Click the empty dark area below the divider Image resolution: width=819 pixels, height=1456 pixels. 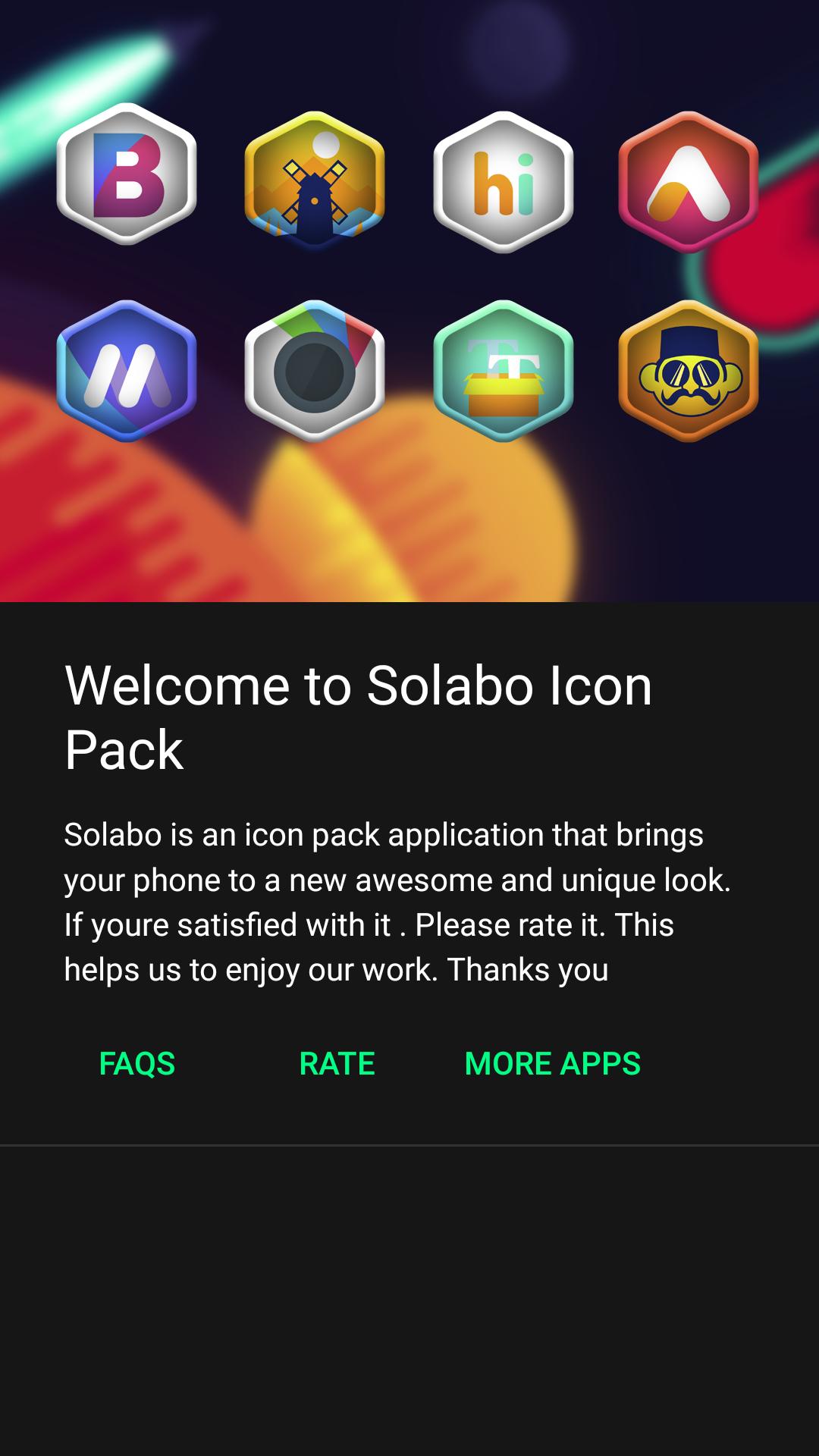point(409,1301)
